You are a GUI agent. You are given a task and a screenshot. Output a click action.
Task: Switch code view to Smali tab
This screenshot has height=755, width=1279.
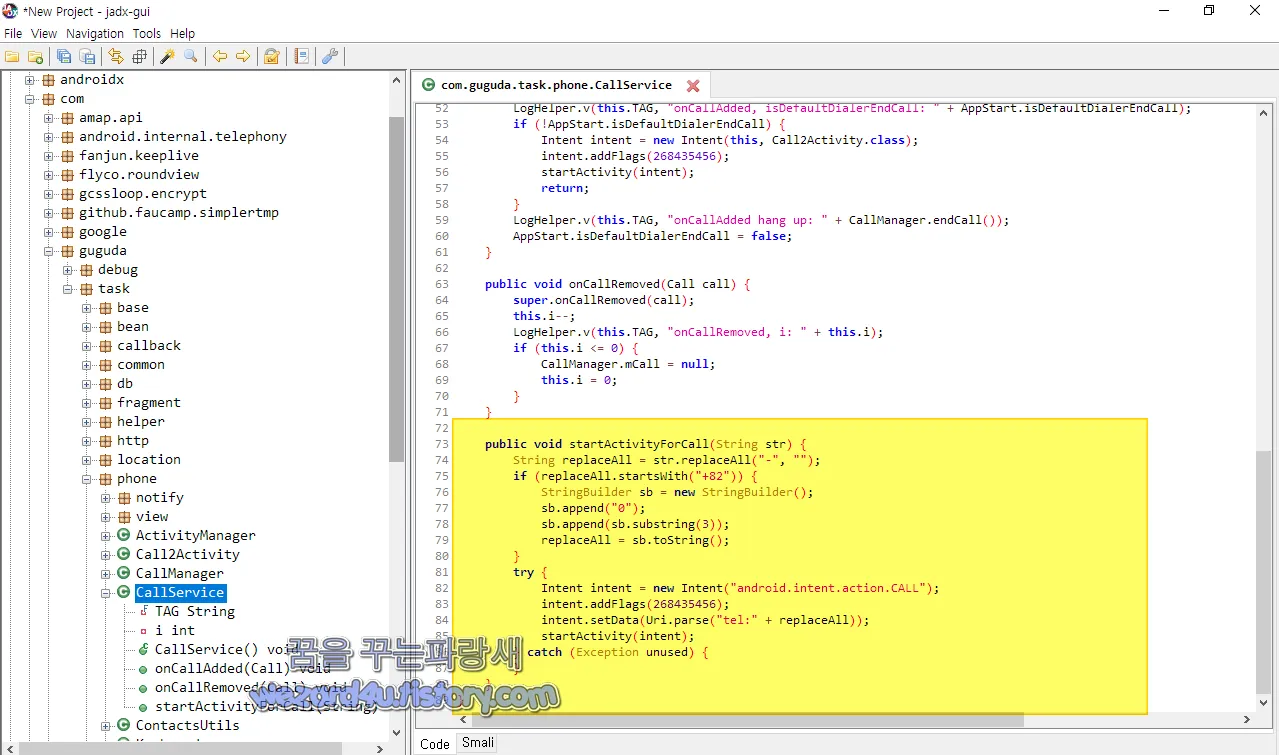click(477, 742)
